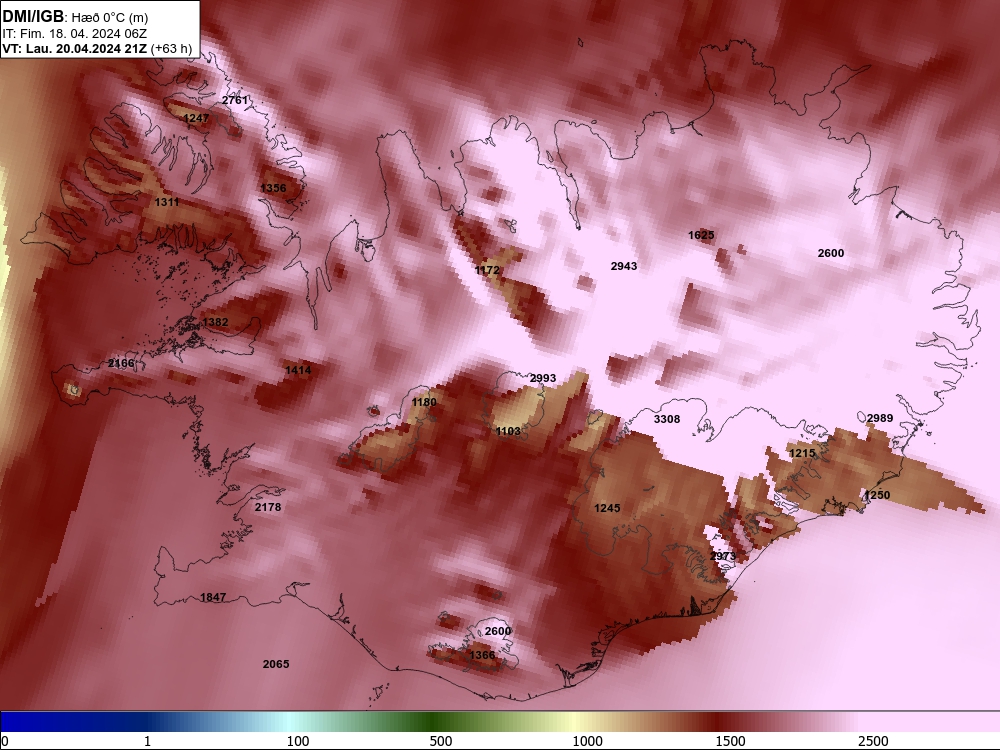The image size is (1000, 750).
Task: Select the 1414 height value
Action: click(298, 370)
